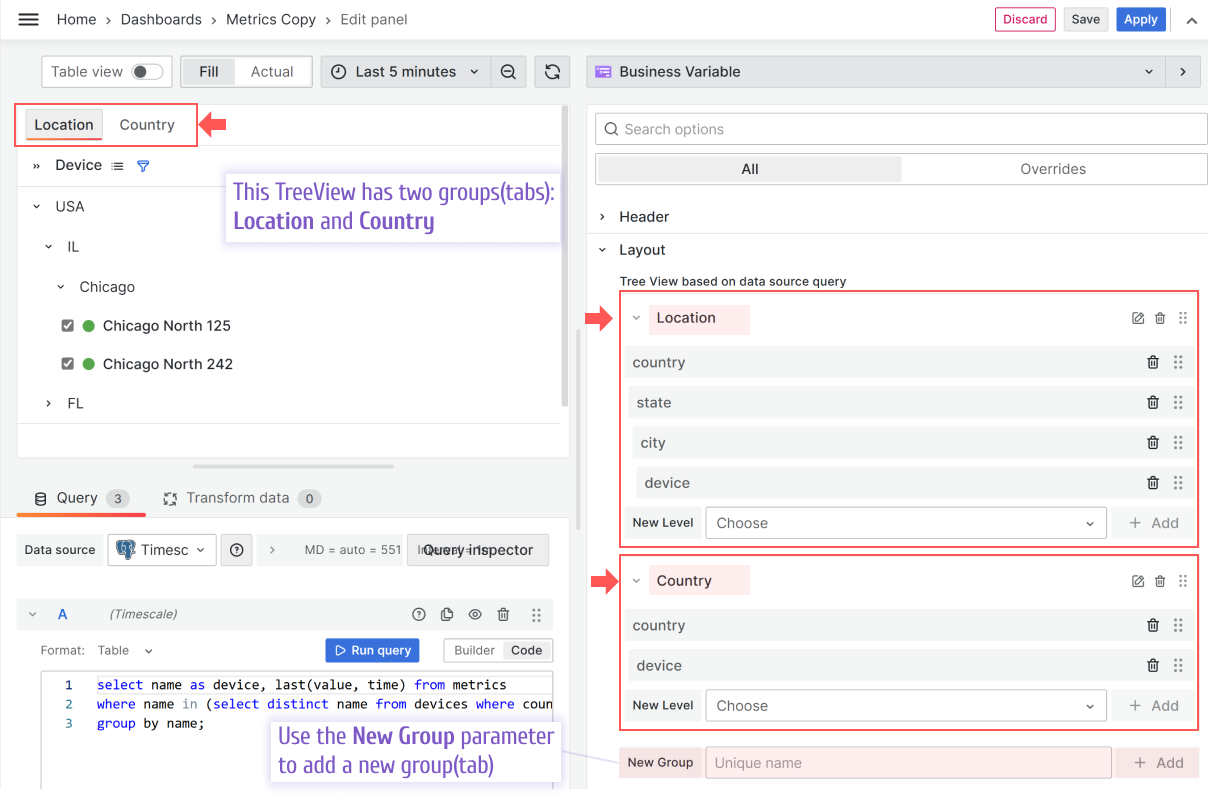Click the zoom out time range icon
The height and width of the screenshot is (797, 1208).
point(508,71)
